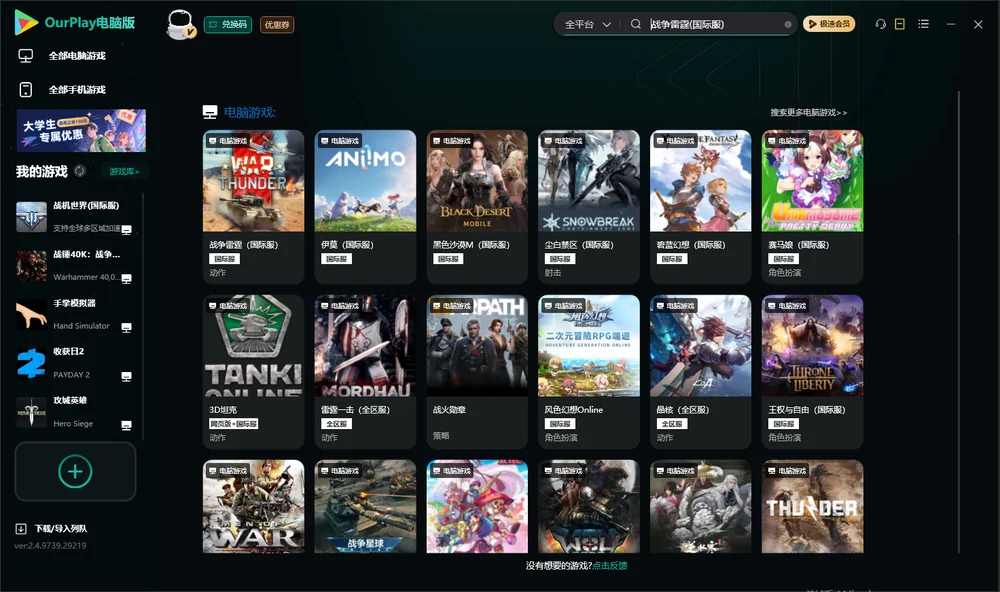The width and height of the screenshot is (1000, 592).
Task: Click 全区服 tag under 雷霆一击
Action: click(x=336, y=424)
